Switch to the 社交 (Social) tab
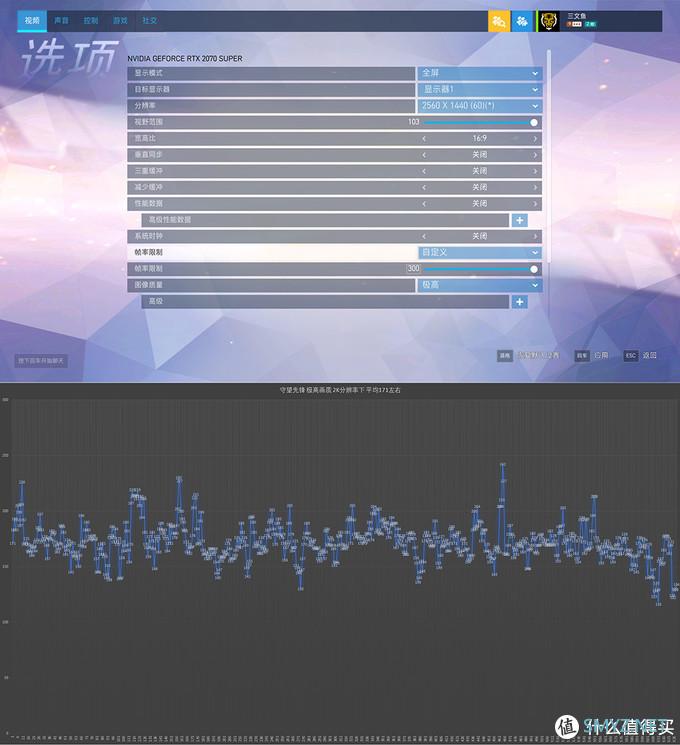 150,21
